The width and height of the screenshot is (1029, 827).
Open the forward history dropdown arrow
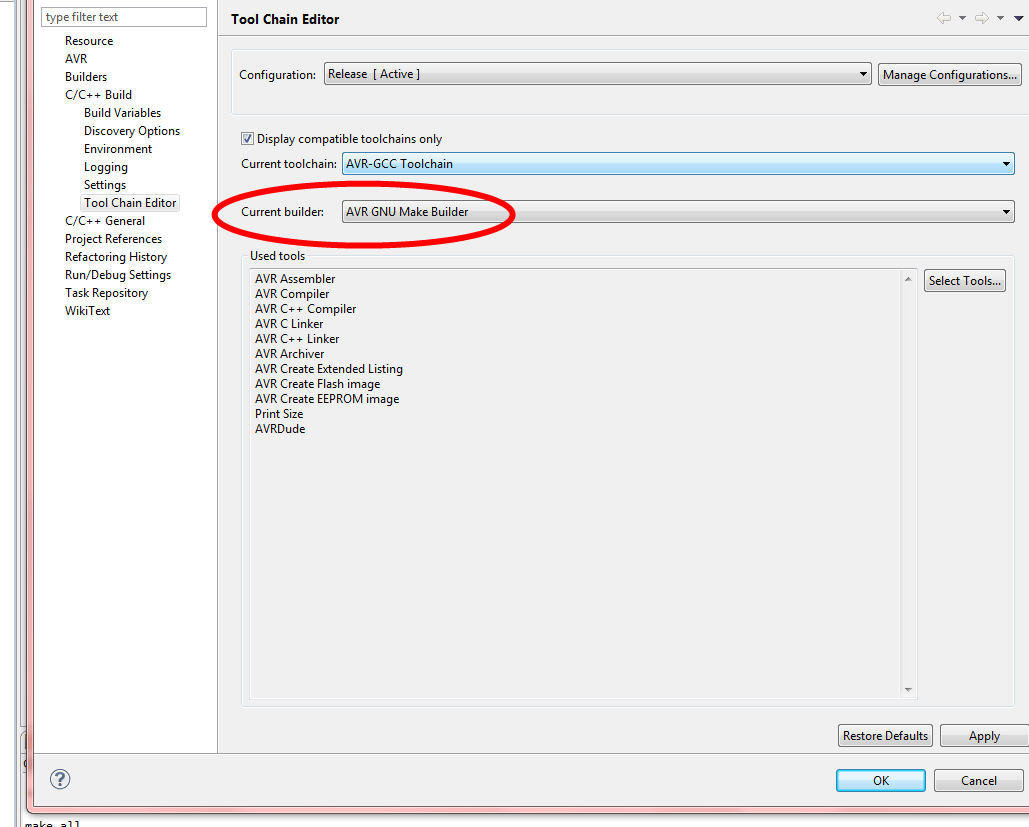[1000, 18]
